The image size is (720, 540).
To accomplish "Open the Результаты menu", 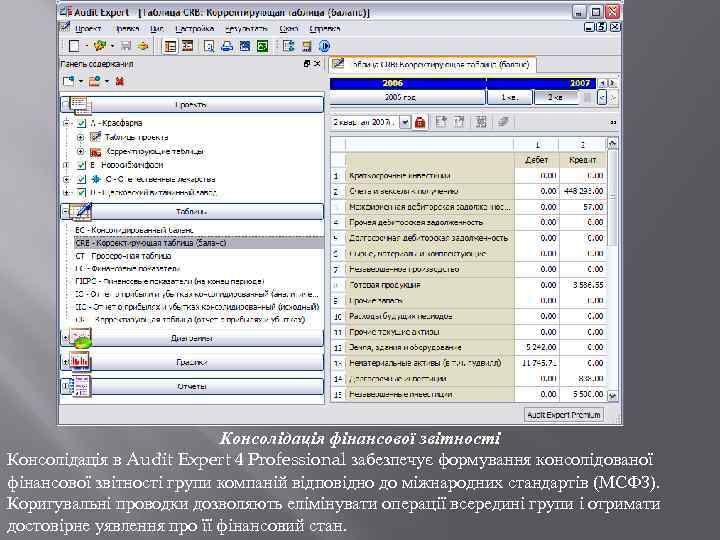I will coord(247,28).
